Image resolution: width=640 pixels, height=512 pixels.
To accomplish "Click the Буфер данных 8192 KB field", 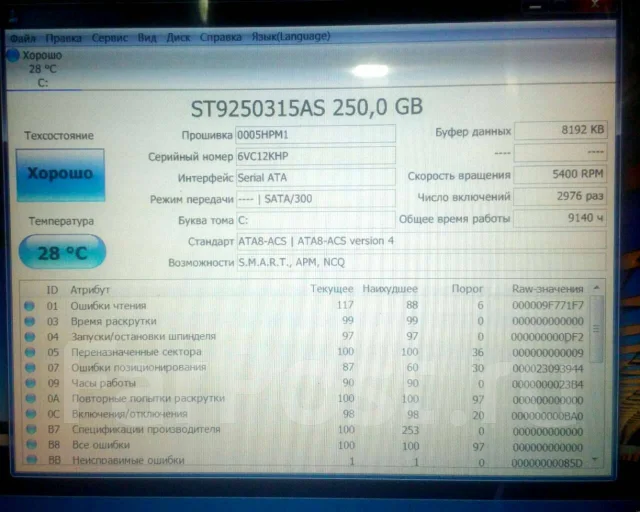I will 560,130.
